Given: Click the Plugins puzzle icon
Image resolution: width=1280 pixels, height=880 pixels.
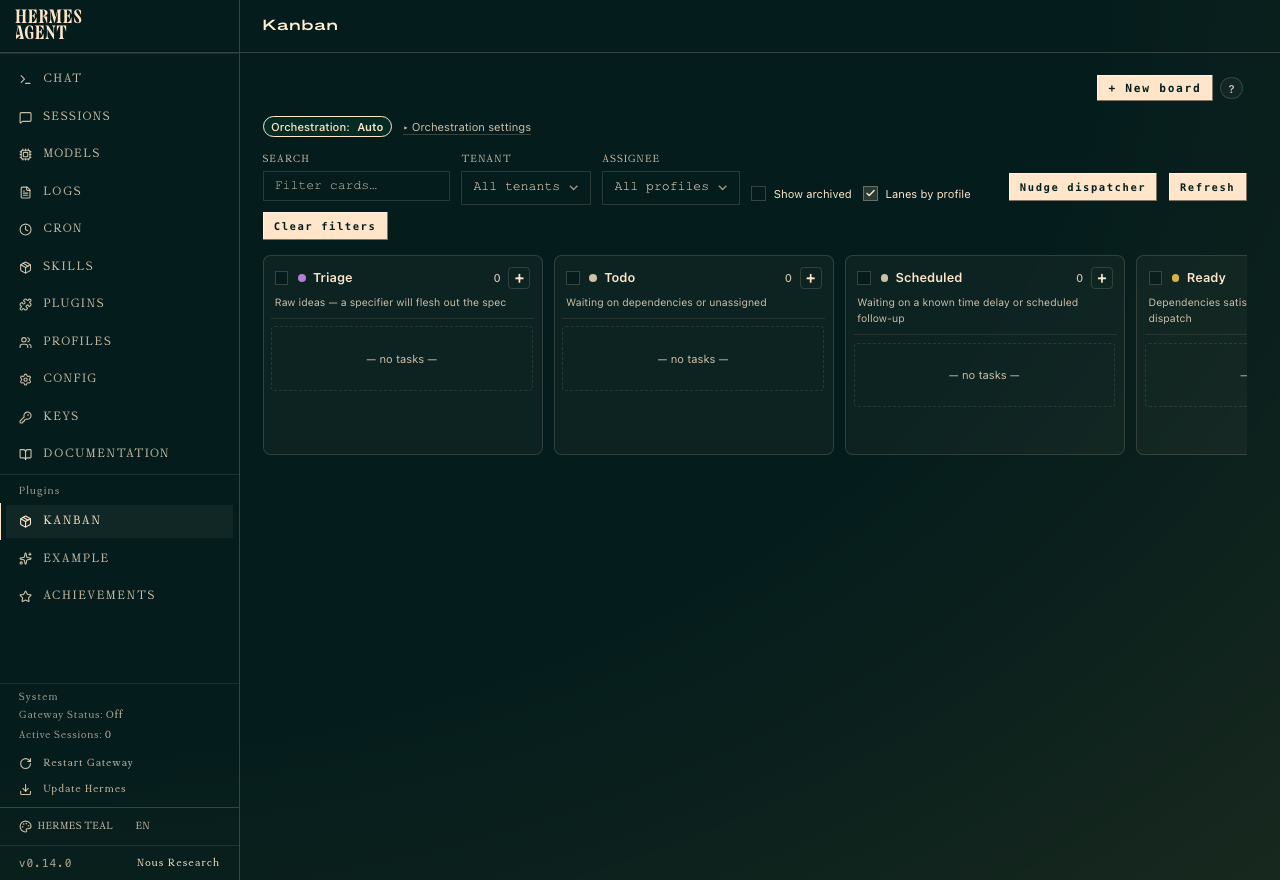Looking at the screenshot, I should [x=25, y=304].
